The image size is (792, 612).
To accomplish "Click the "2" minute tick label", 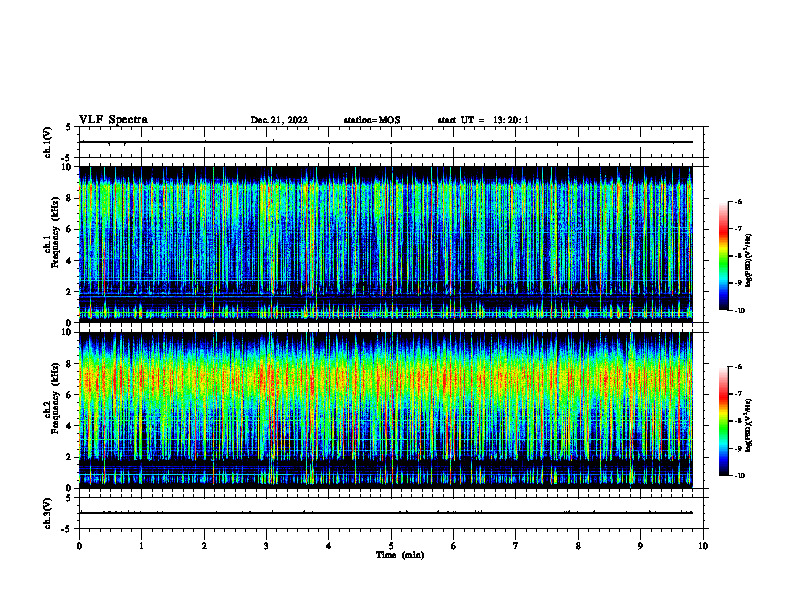I will click(x=204, y=546).
